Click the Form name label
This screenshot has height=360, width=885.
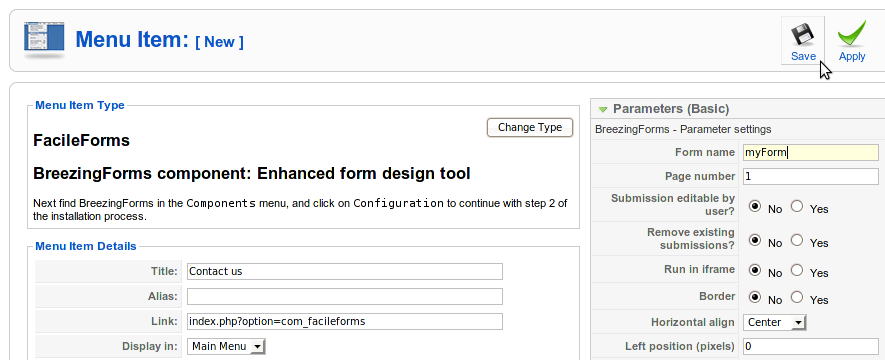705,152
